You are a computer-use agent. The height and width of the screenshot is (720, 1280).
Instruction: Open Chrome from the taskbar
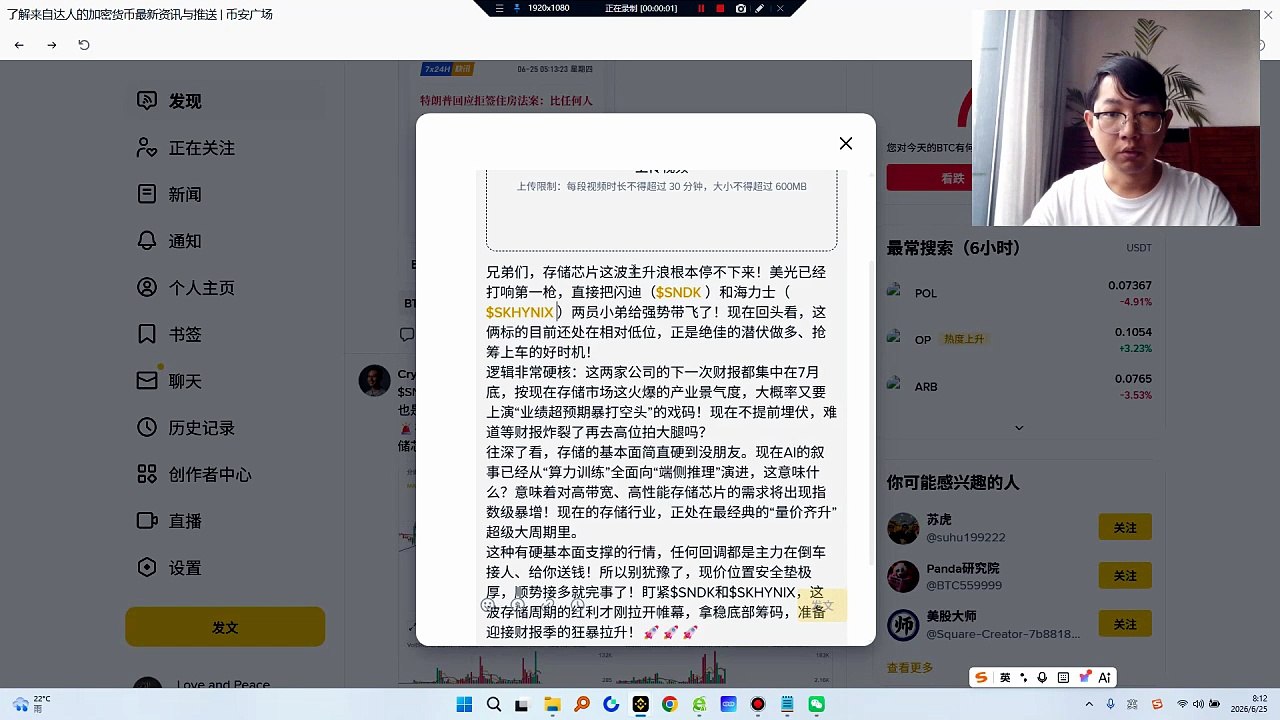coord(670,705)
